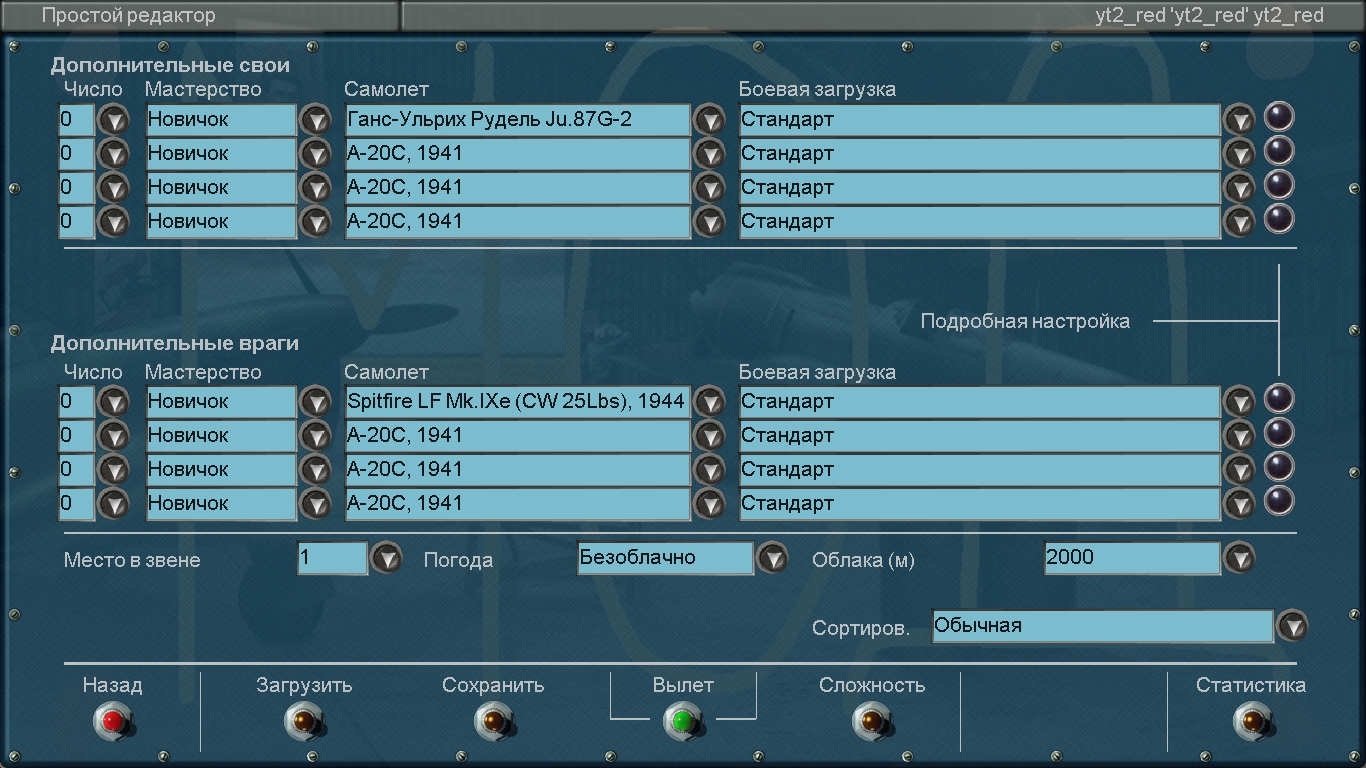Open the Погода weather dropdown arrow
This screenshot has height=768, width=1366.
(x=772, y=557)
